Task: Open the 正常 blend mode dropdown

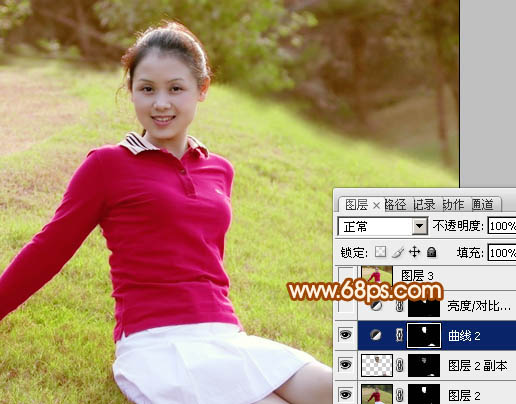Action: 382,227
